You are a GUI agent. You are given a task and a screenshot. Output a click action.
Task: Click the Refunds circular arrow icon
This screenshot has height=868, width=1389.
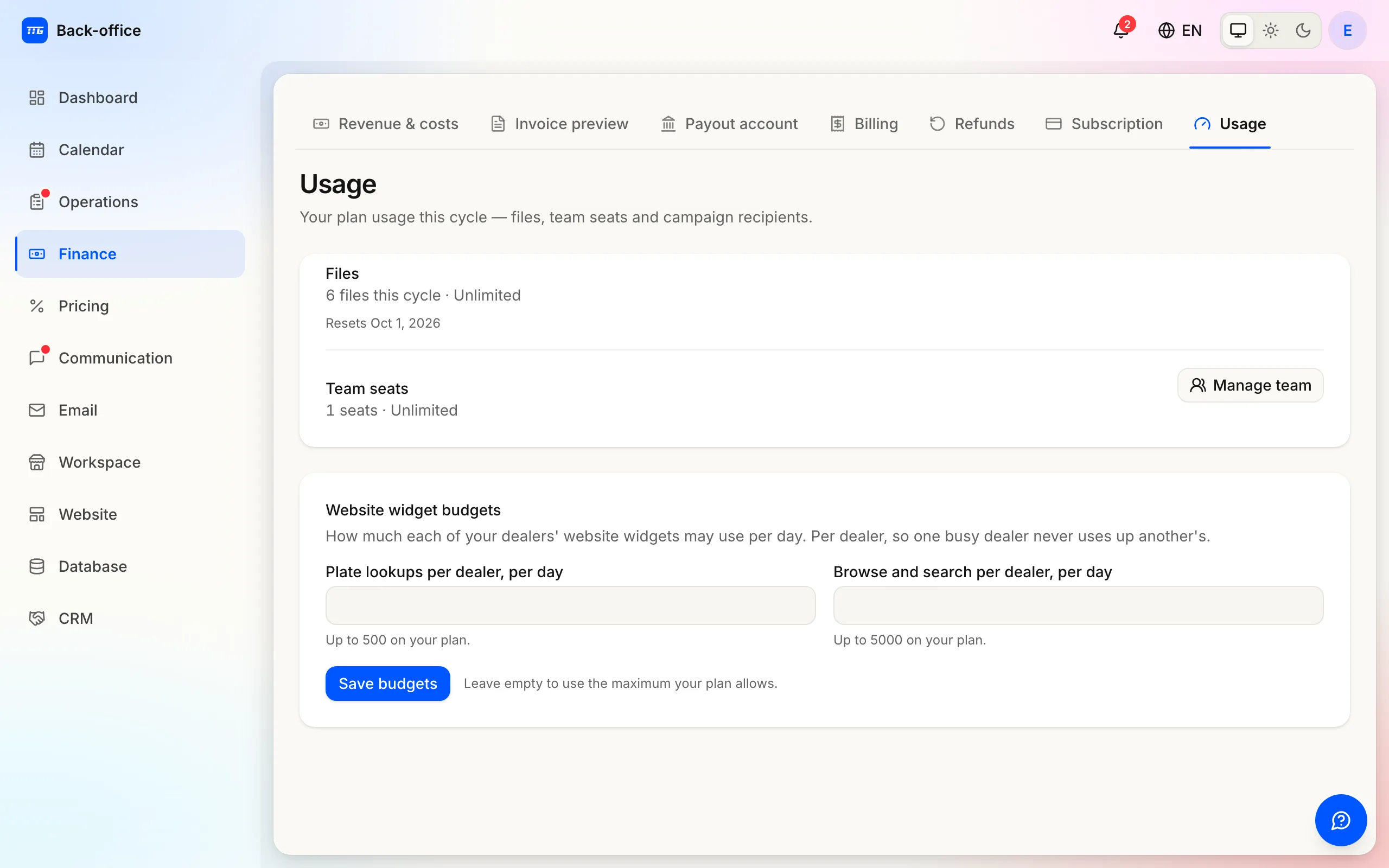click(937, 124)
